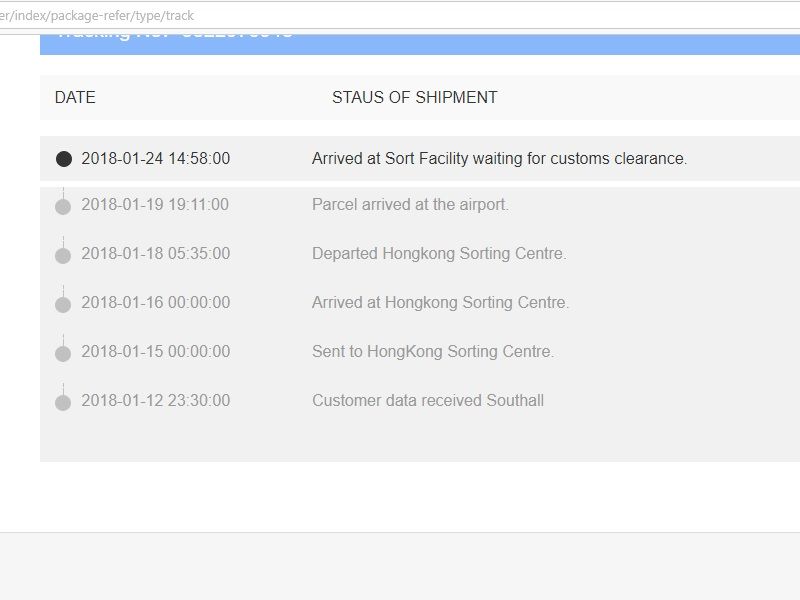Screen dimensions: 800x600
Task: Click the dark dot for the 2018-01-24 entry
Action: coord(63,159)
